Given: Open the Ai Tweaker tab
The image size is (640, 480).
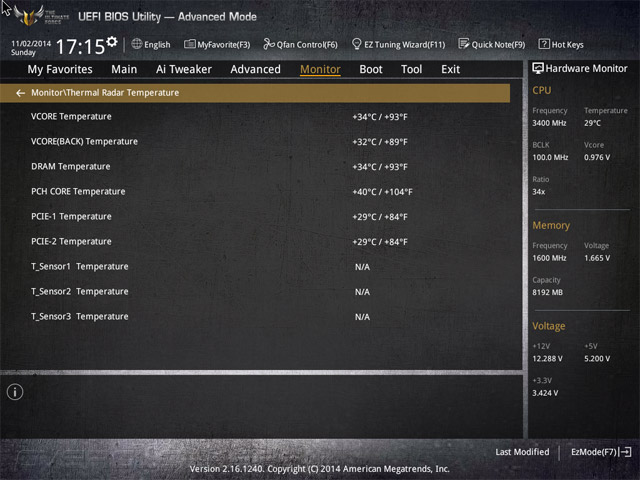Looking at the screenshot, I should pyautogui.click(x=184, y=69).
